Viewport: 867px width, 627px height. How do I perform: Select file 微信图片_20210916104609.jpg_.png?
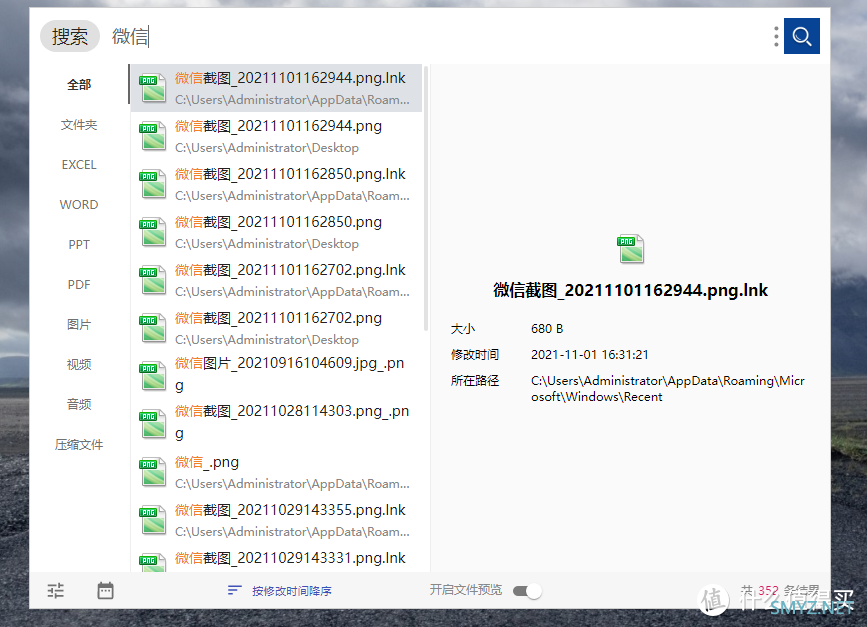[x=276, y=375]
